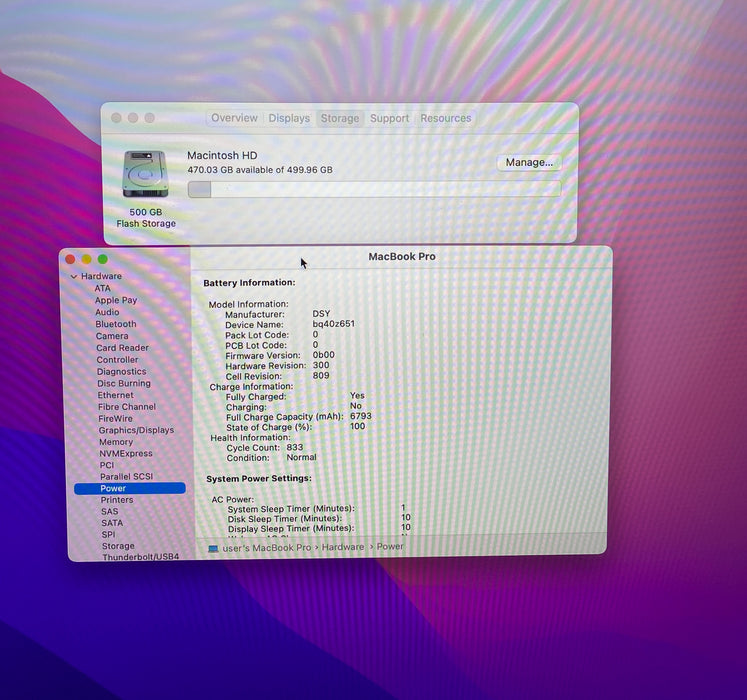Click the MacBook Pro window title
Image resolution: width=747 pixels, height=700 pixels.
click(402, 256)
